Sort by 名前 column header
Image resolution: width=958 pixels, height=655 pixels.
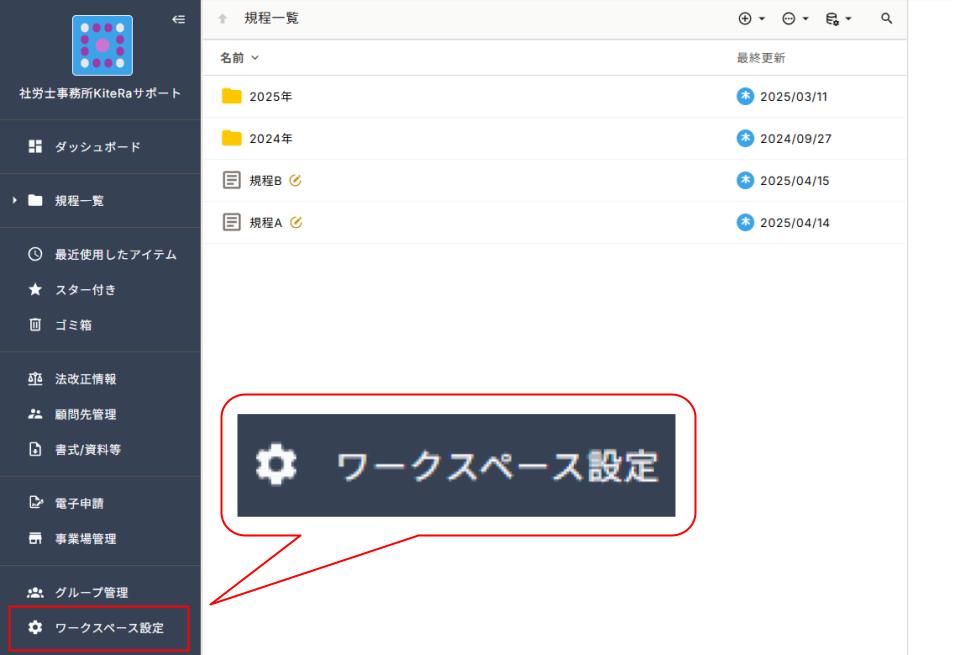239,58
